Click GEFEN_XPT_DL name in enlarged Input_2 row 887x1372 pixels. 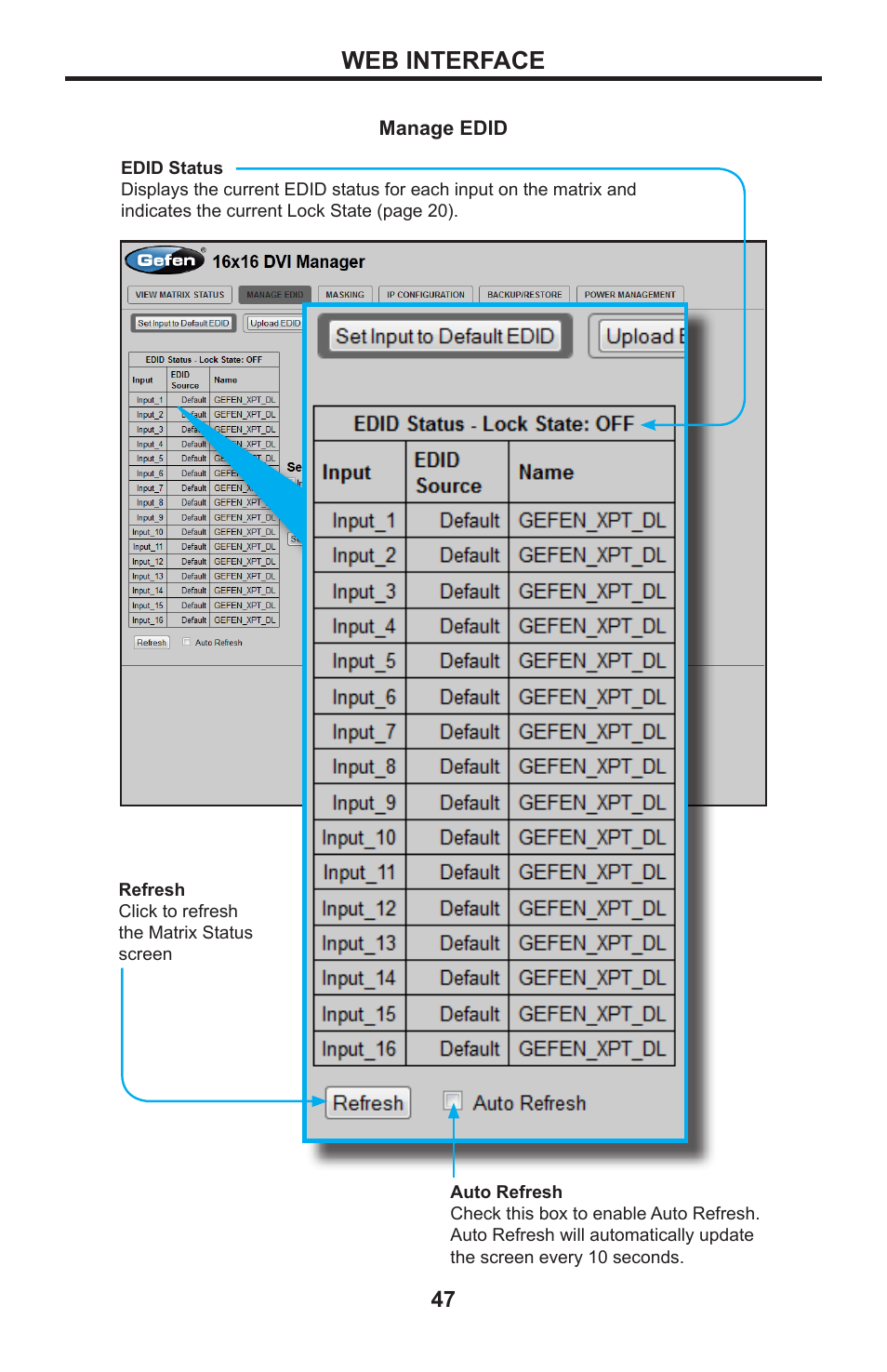tap(592, 556)
